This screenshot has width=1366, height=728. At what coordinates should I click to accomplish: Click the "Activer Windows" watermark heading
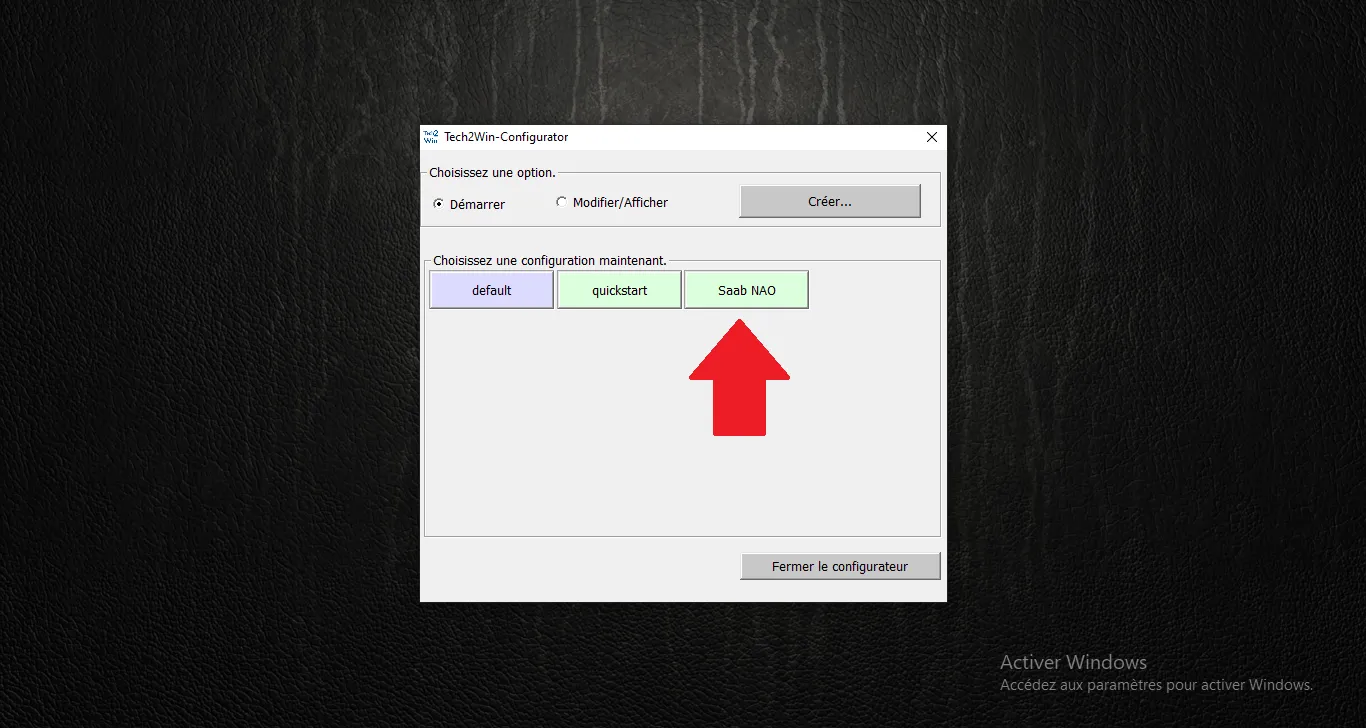[1073, 662]
